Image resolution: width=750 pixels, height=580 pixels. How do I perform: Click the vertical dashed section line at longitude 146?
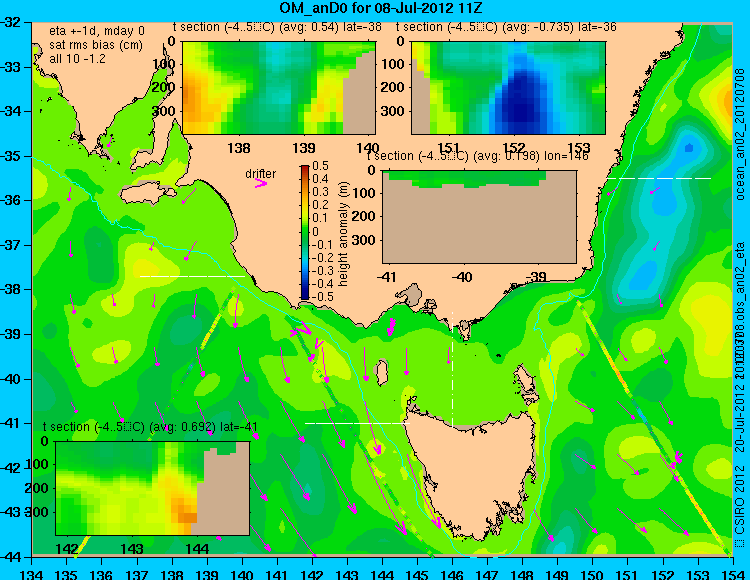click(452, 368)
